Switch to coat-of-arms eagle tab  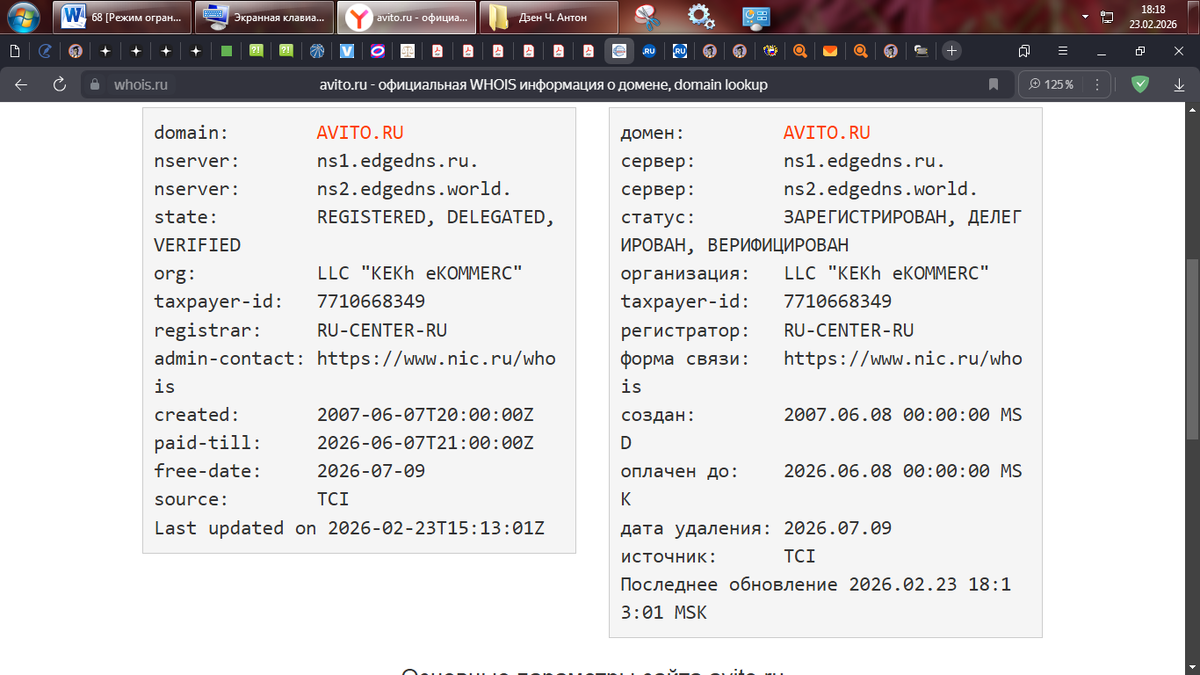pyautogui.click(x=769, y=50)
